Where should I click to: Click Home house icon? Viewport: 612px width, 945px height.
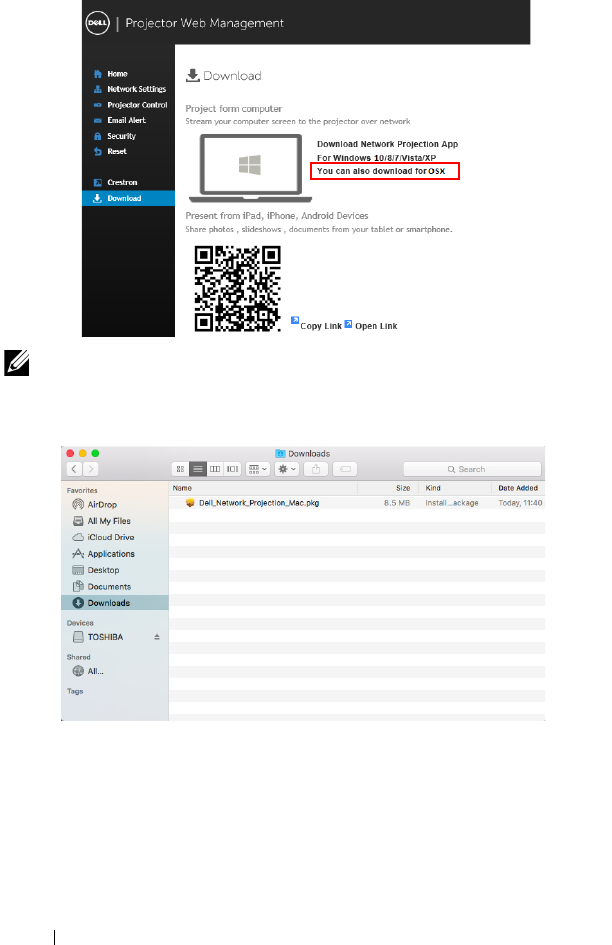tap(98, 74)
